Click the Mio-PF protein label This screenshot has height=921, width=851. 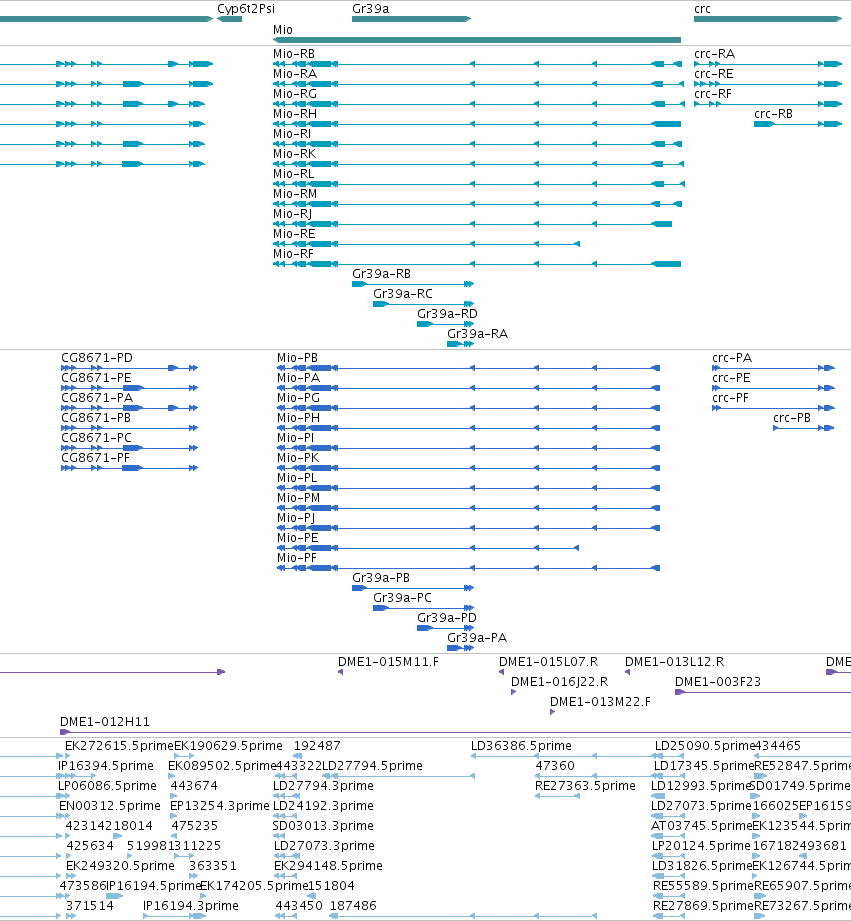[x=297, y=557]
